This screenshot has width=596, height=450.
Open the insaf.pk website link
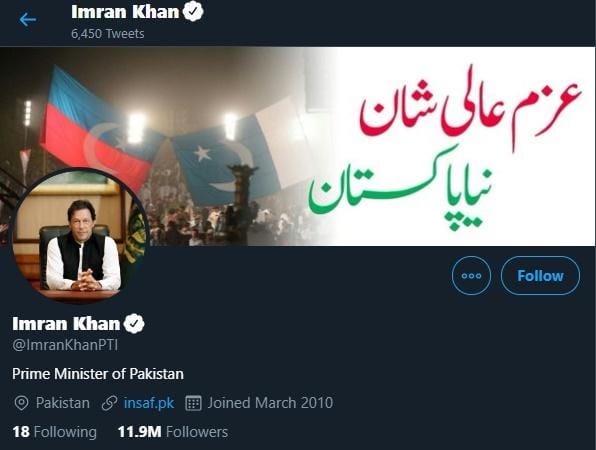click(x=149, y=403)
